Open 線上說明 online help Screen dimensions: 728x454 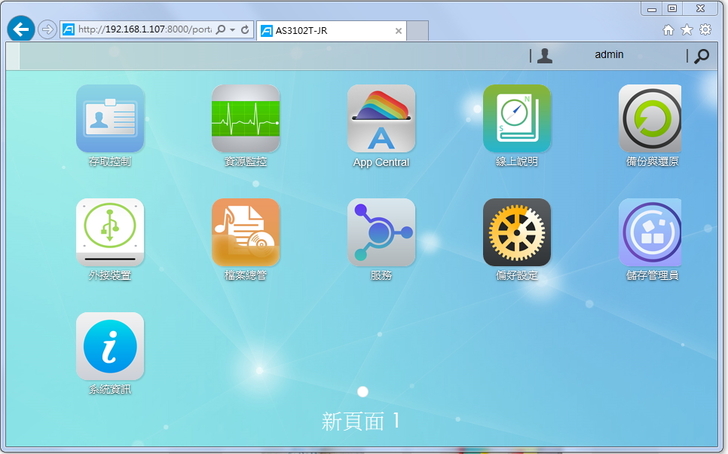pos(516,119)
